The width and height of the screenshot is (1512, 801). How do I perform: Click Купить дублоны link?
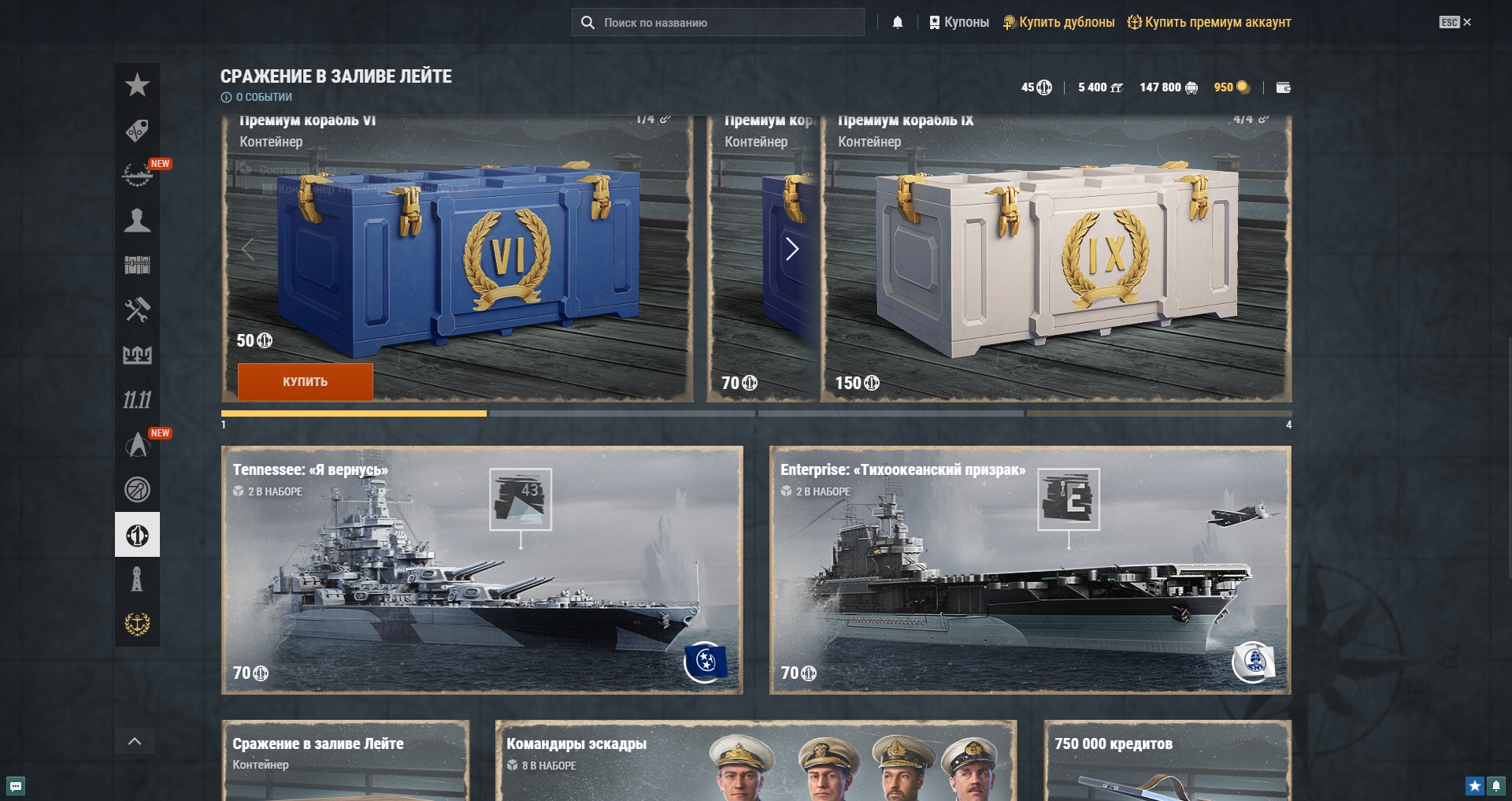coord(1058,22)
